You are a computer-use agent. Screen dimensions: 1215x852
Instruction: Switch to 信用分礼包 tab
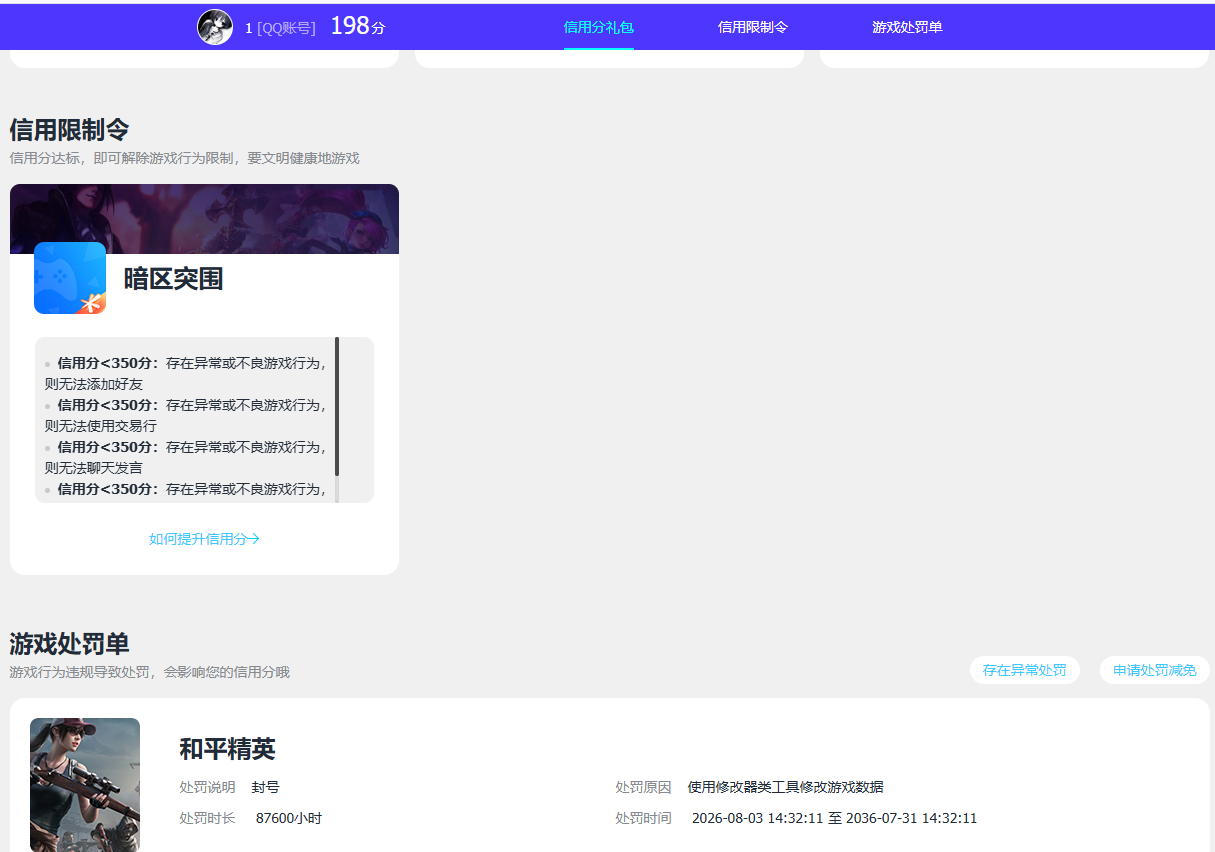pyautogui.click(x=599, y=27)
